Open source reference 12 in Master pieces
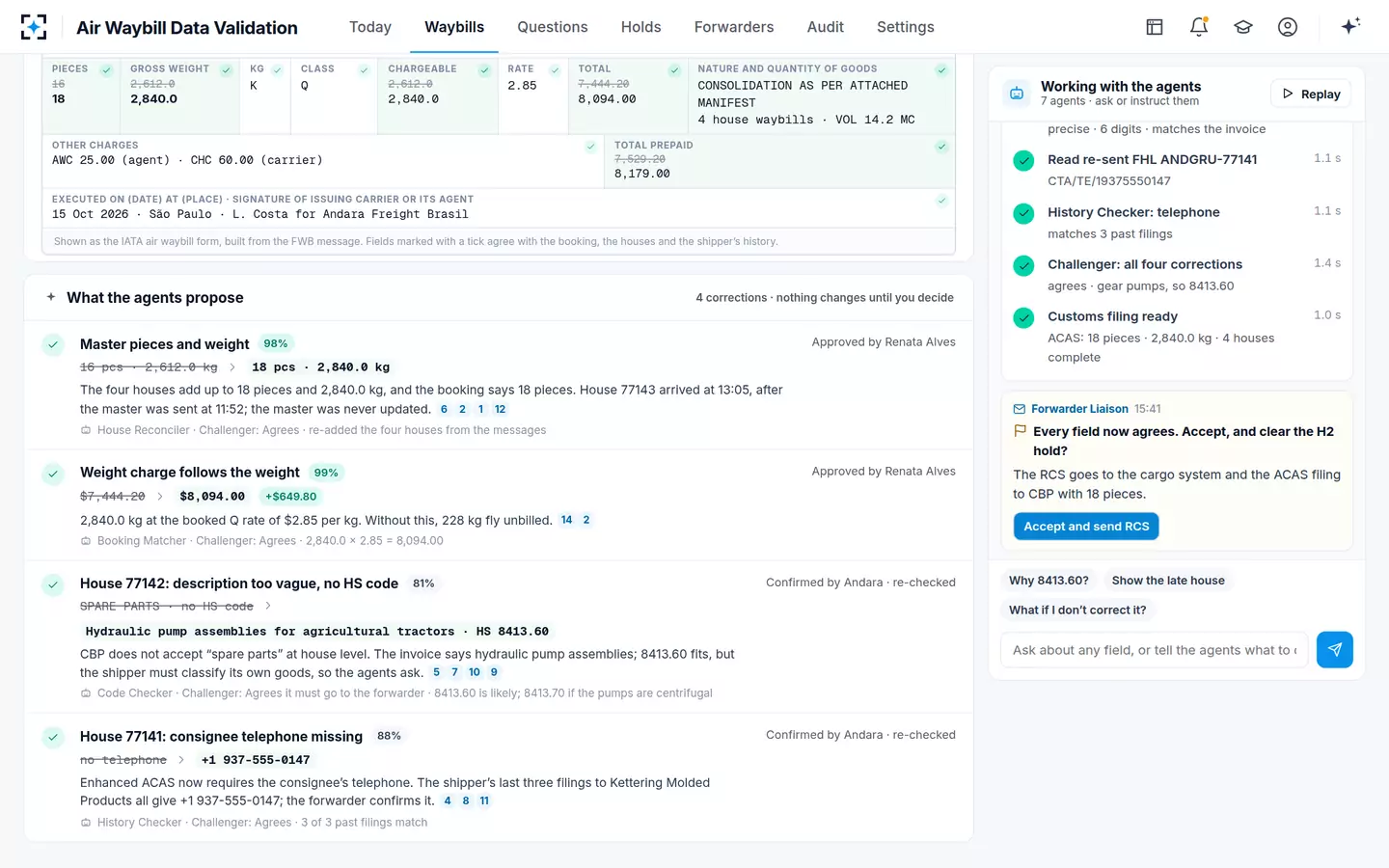The image size is (1389, 868). pyautogui.click(x=500, y=410)
